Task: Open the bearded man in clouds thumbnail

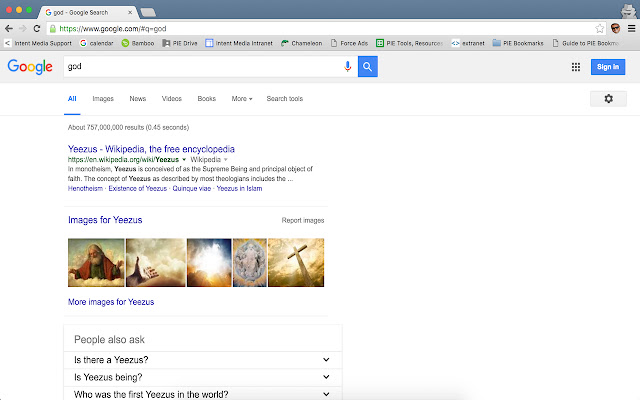Action: coord(96,262)
